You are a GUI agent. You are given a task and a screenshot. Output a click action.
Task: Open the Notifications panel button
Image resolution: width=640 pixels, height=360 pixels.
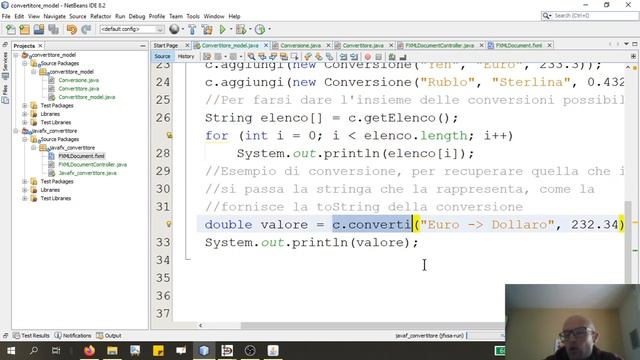click(x=73, y=336)
